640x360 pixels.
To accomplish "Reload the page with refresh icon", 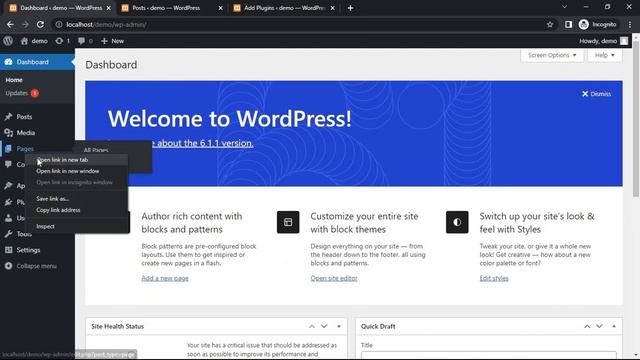I will [x=40, y=24].
